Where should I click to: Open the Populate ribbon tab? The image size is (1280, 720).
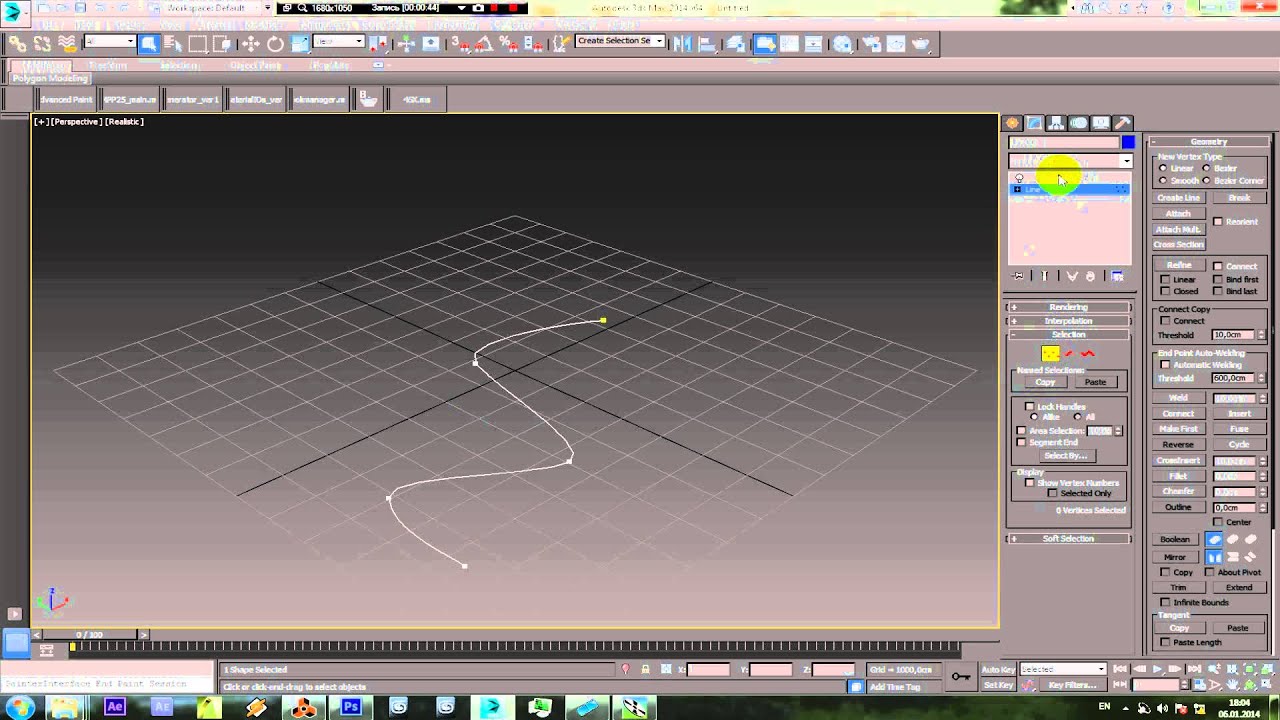click(329, 66)
